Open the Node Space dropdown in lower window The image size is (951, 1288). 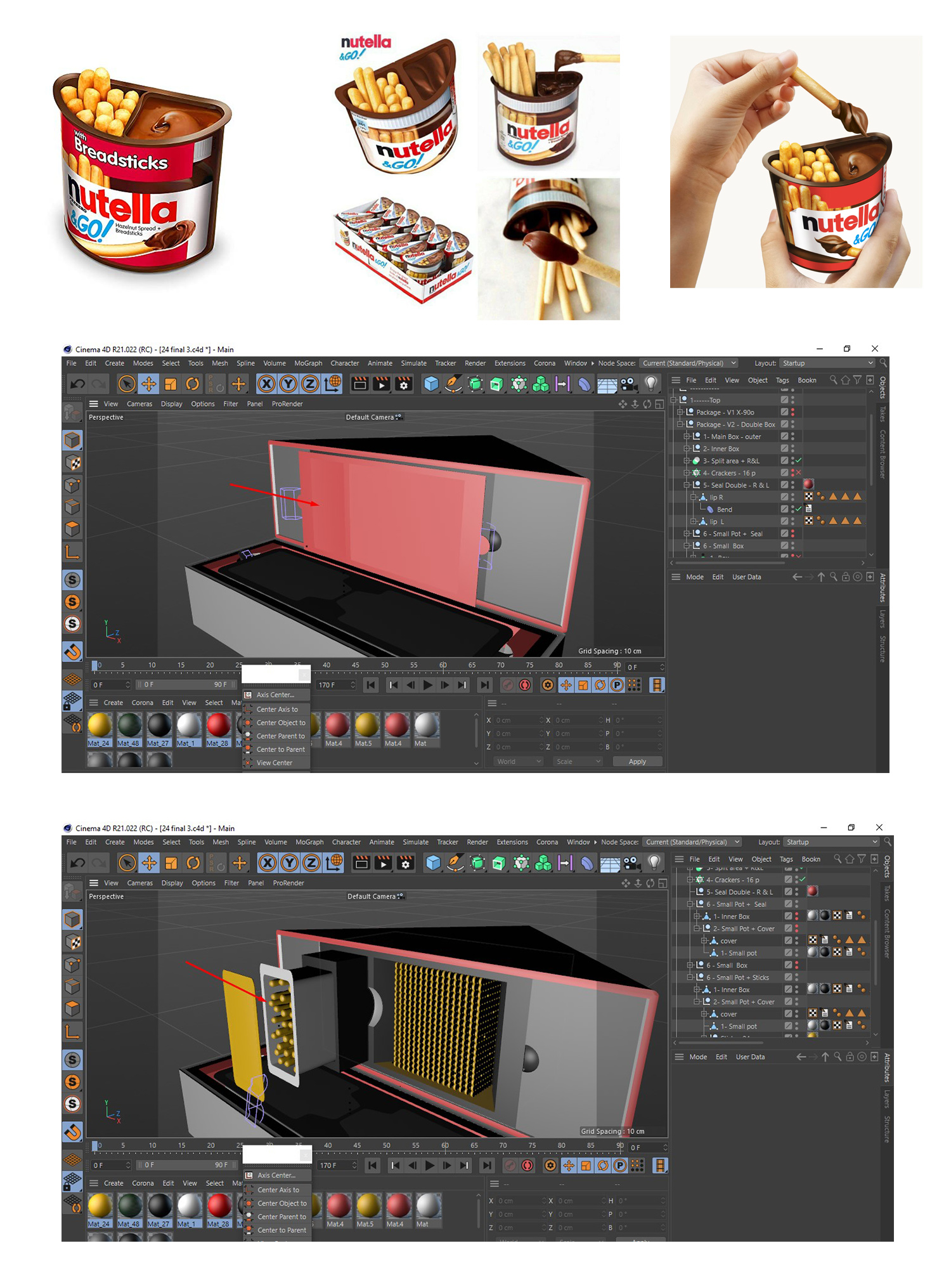coord(692,842)
